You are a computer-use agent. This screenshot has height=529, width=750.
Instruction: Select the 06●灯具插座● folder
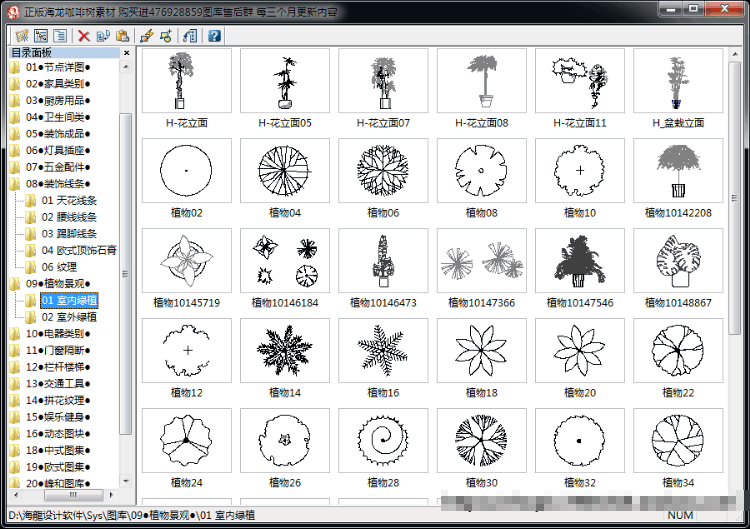click(58, 150)
